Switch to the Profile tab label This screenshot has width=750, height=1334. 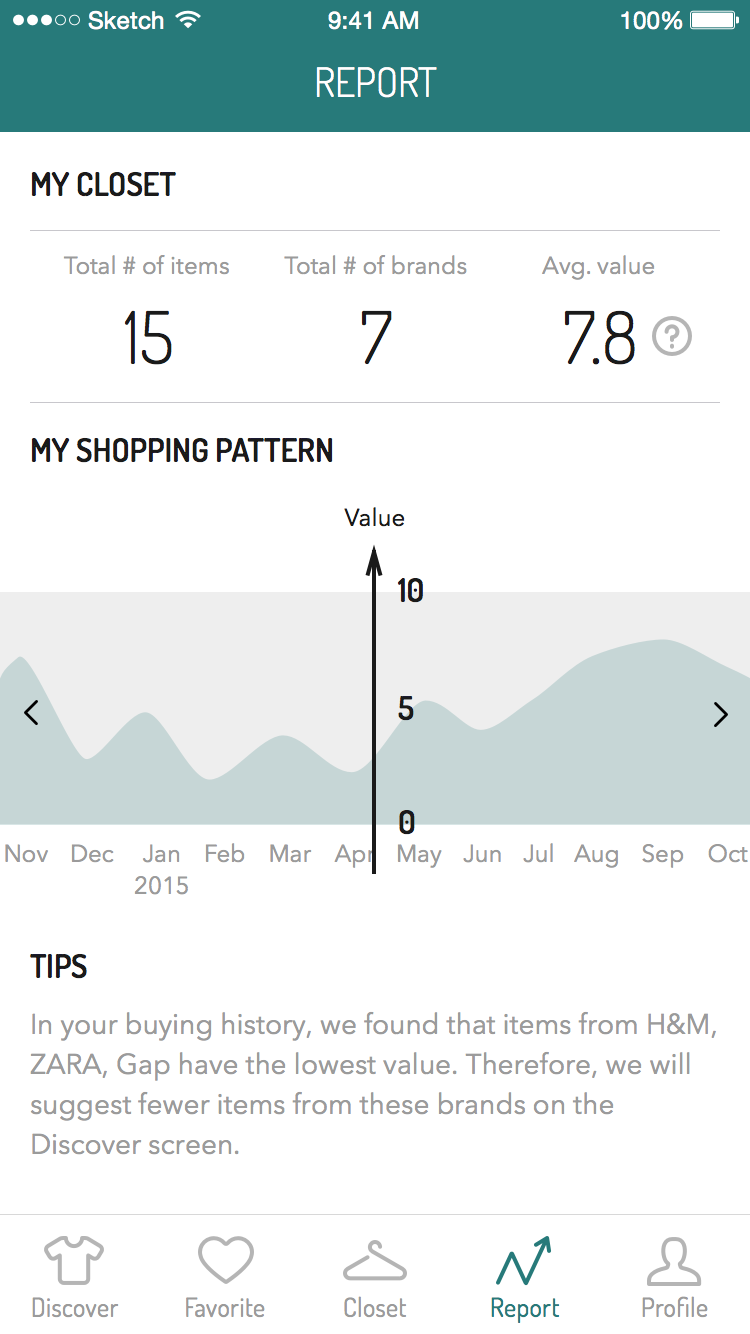tap(674, 1308)
